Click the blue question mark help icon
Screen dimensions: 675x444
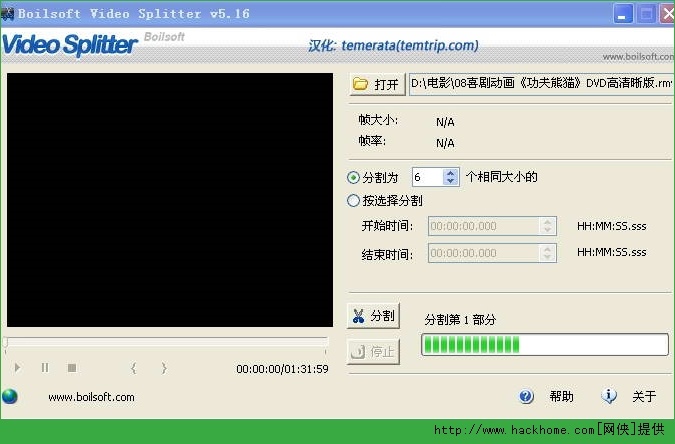(x=527, y=397)
